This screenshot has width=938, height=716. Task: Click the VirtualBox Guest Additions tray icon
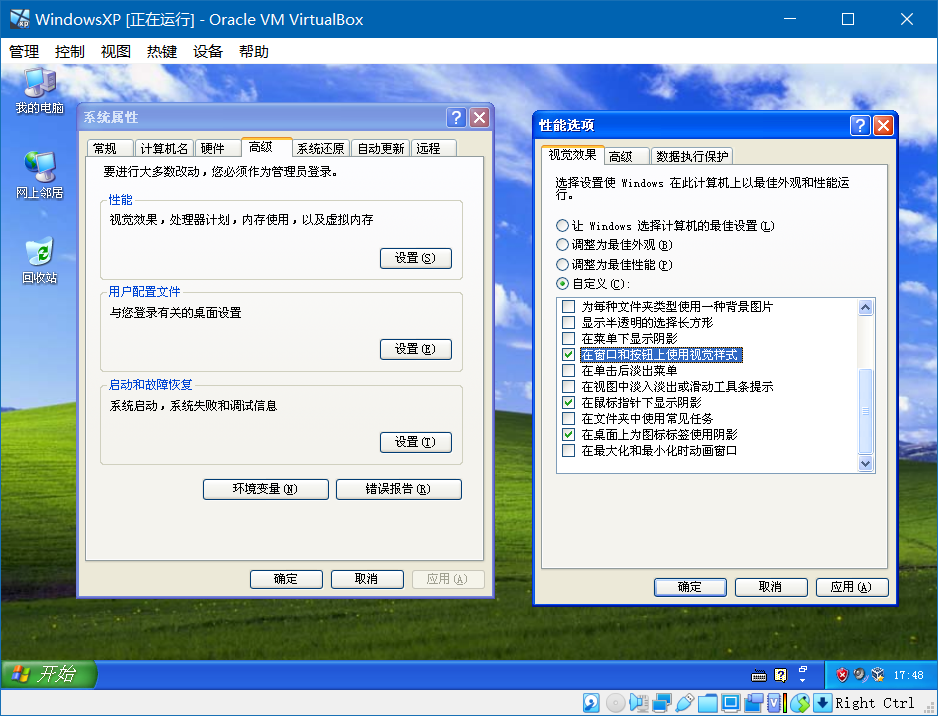878,675
